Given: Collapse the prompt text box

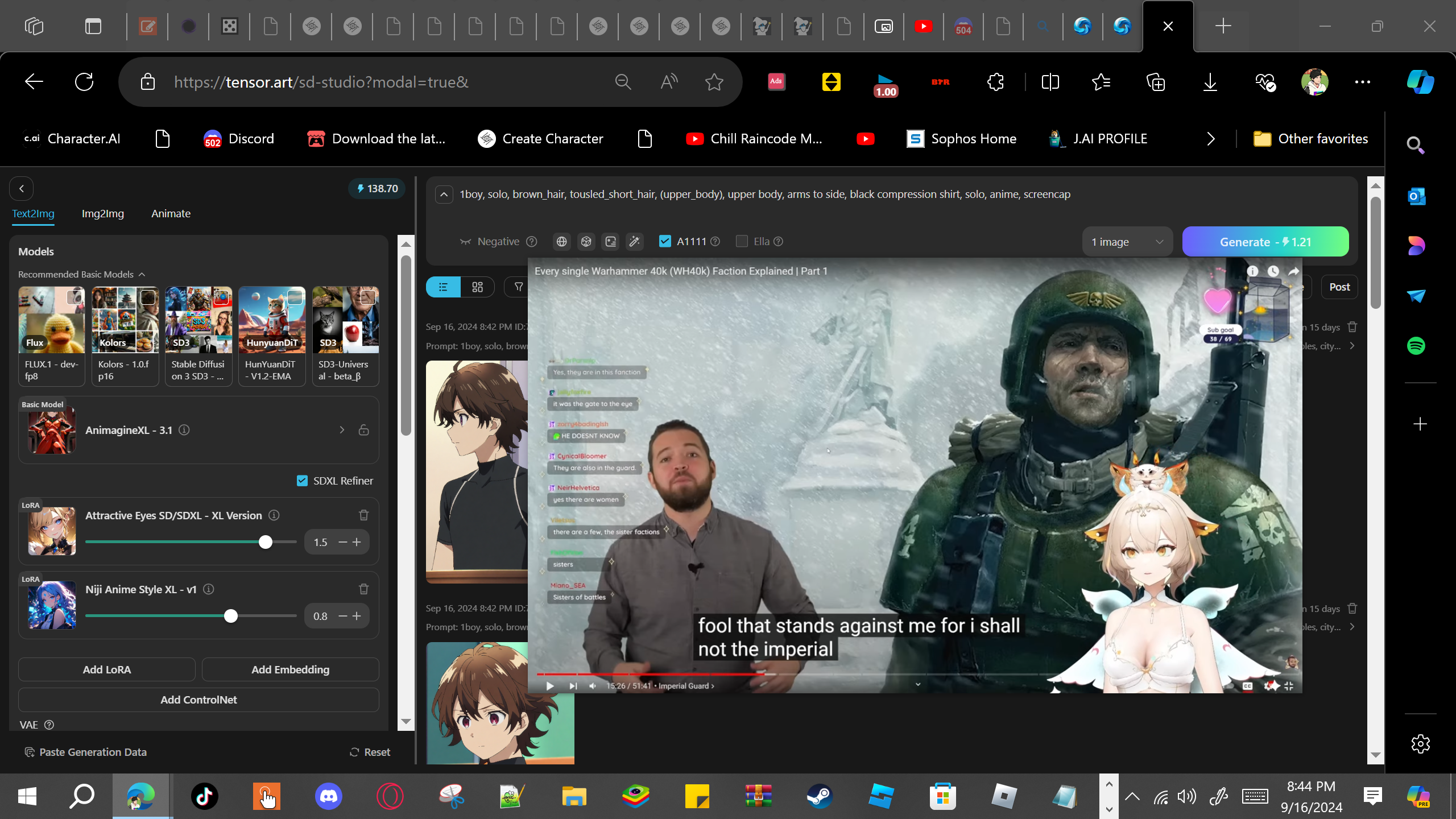Looking at the screenshot, I should [444, 195].
